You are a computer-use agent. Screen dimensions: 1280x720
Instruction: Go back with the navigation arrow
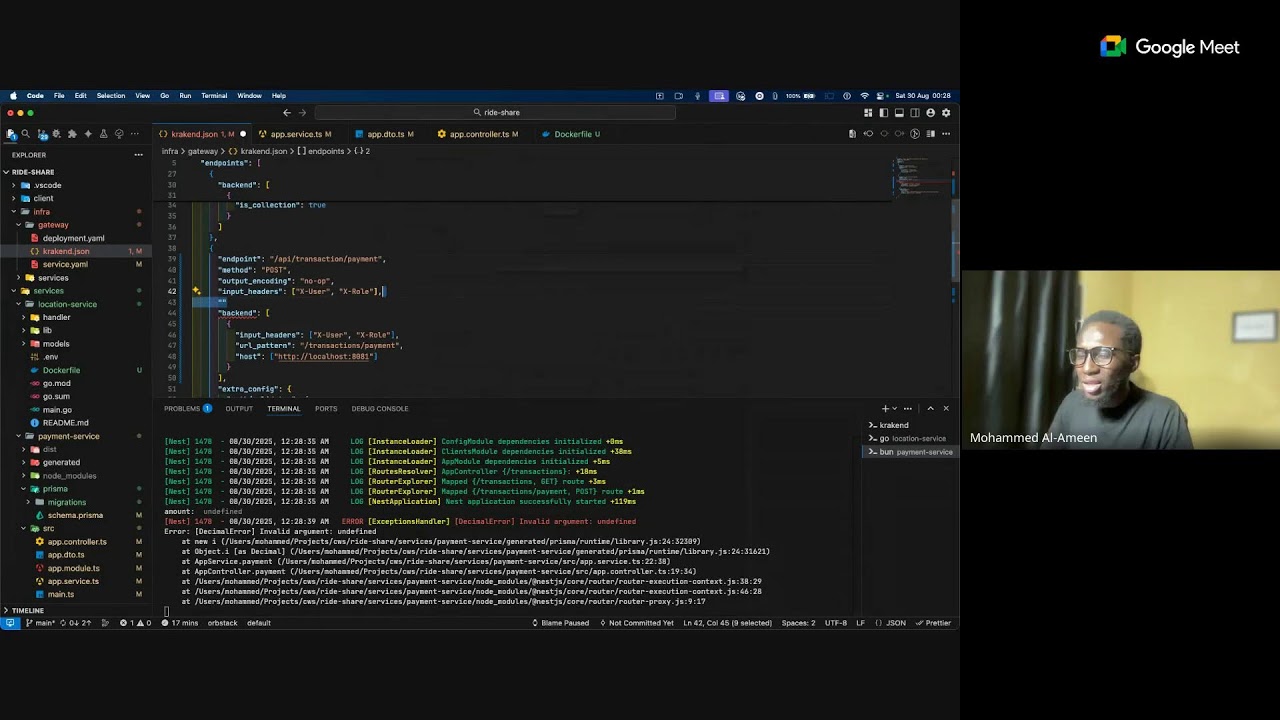pos(287,113)
